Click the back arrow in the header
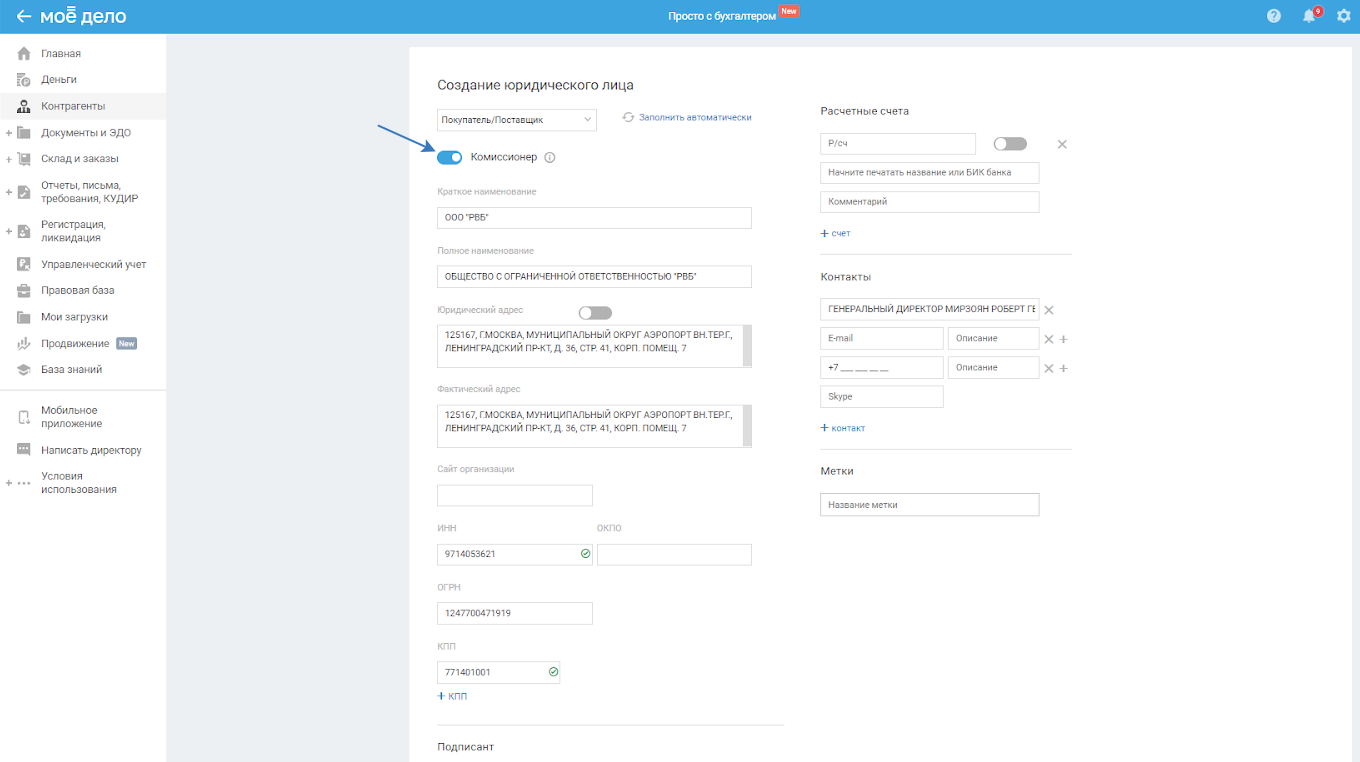The image size is (1360, 762). tap(23, 17)
